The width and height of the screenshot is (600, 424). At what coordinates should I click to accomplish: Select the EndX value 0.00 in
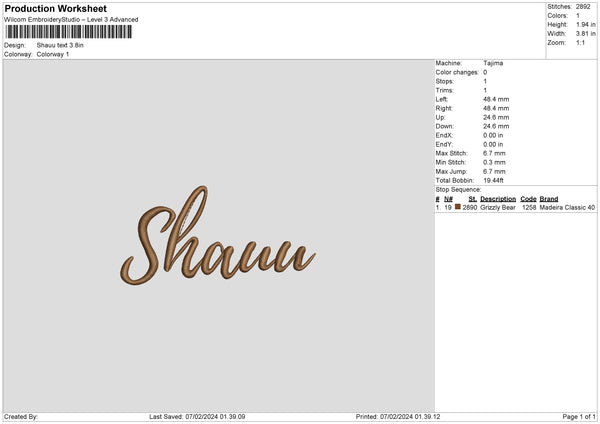493,135
